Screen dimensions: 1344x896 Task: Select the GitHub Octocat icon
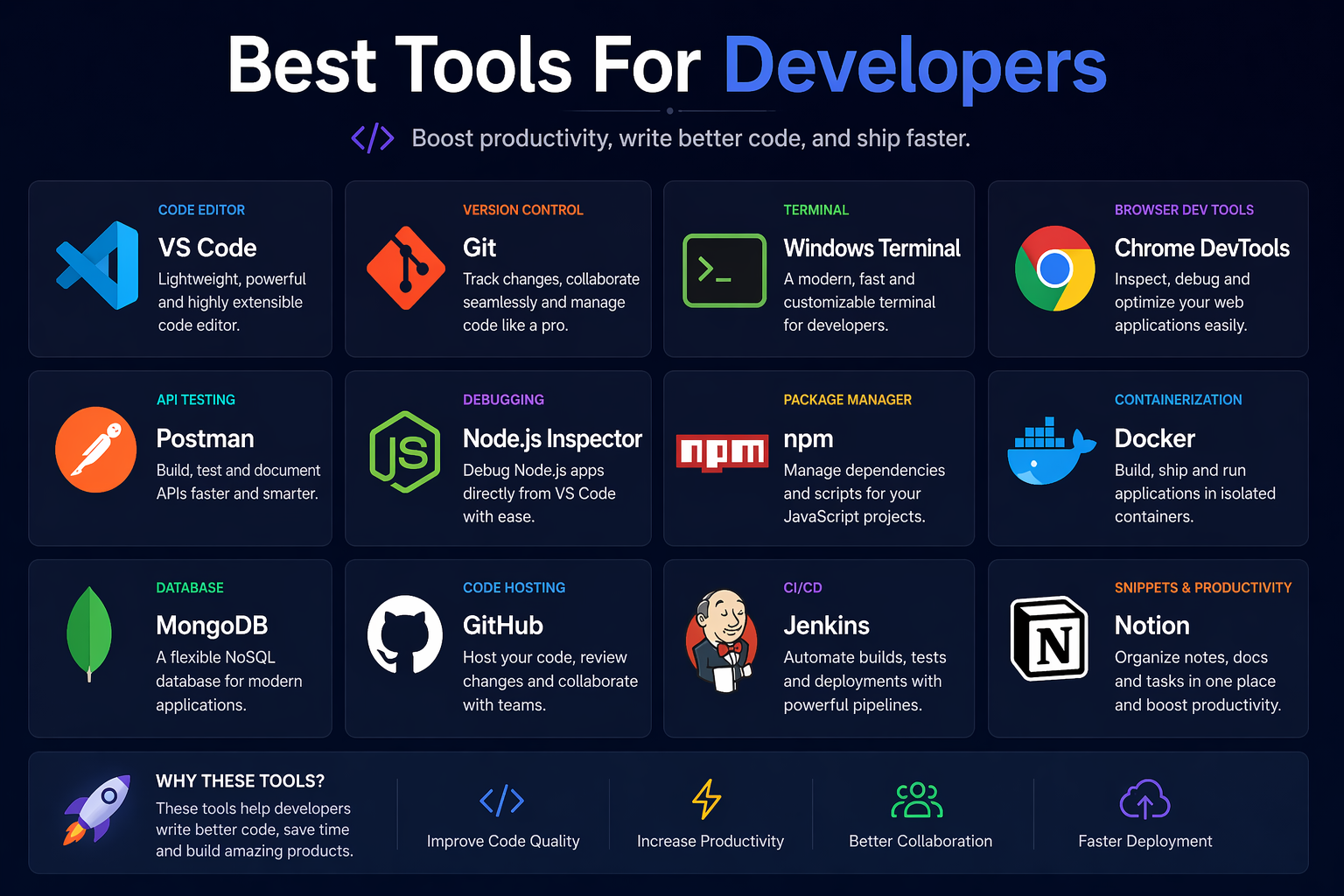click(x=403, y=636)
